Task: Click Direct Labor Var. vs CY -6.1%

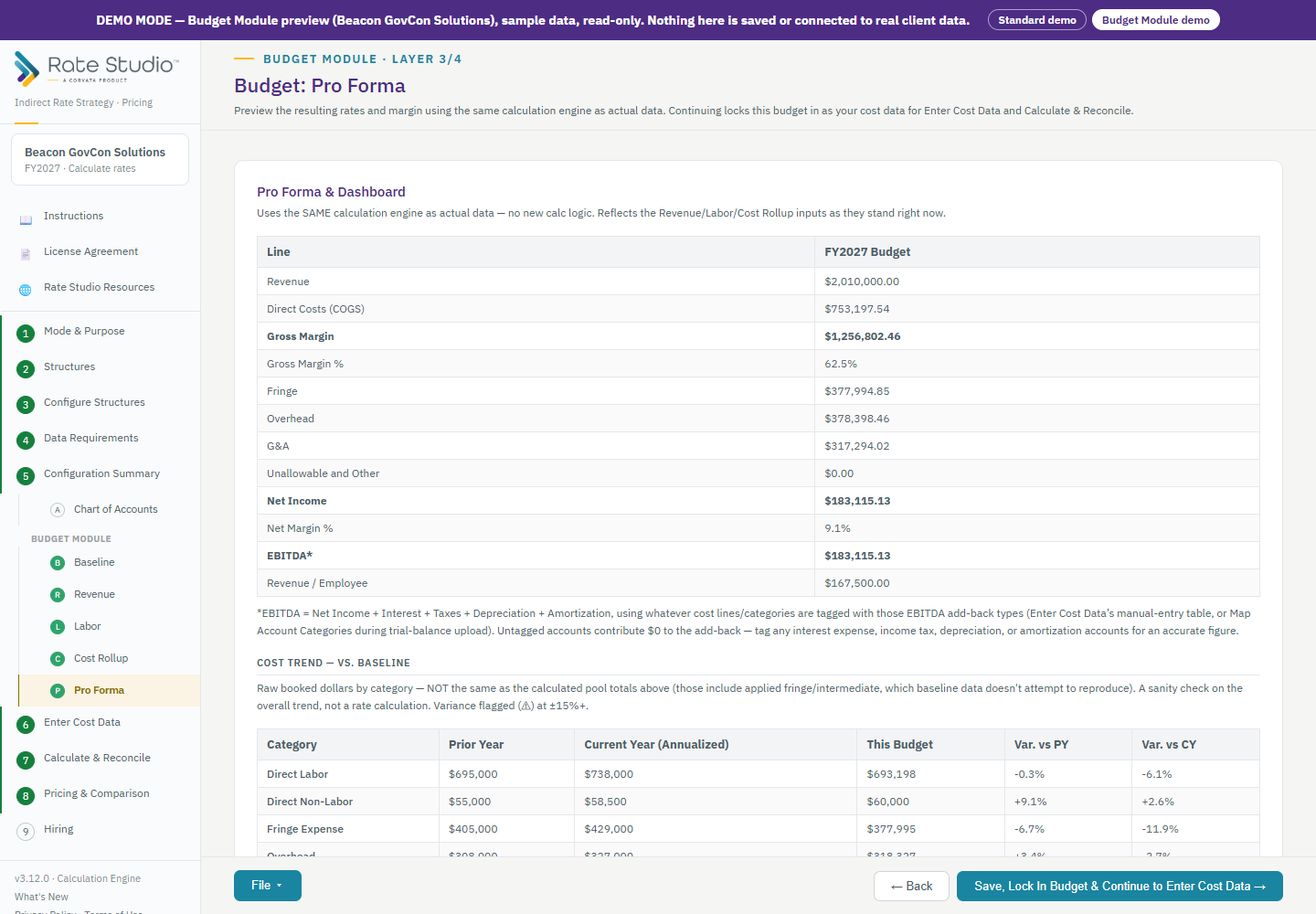Action: (x=1156, y=774)
